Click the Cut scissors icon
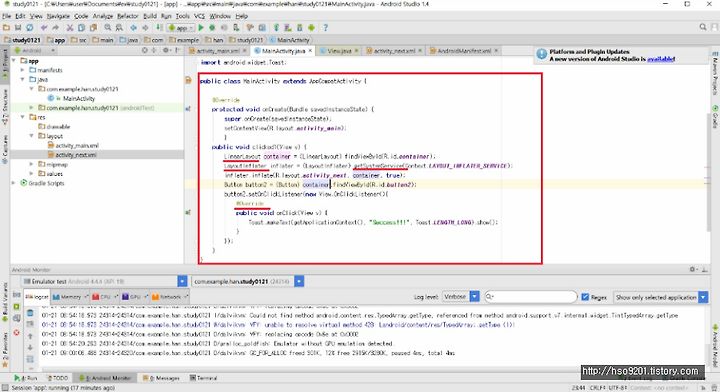The height and width of the screenshot is (392, 720). 70,28
